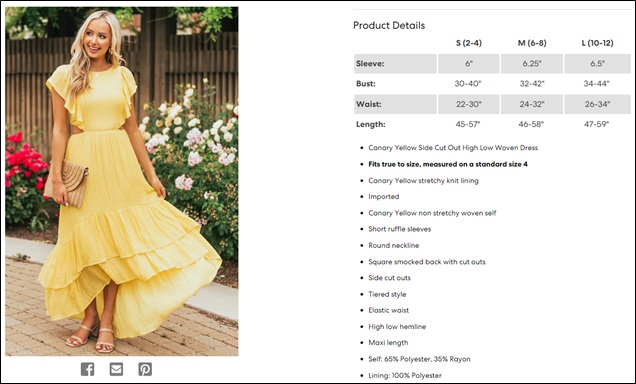Select the M (6-8) size column header
The width and height of the screenshot is (636, 384).
pos(532,43)
